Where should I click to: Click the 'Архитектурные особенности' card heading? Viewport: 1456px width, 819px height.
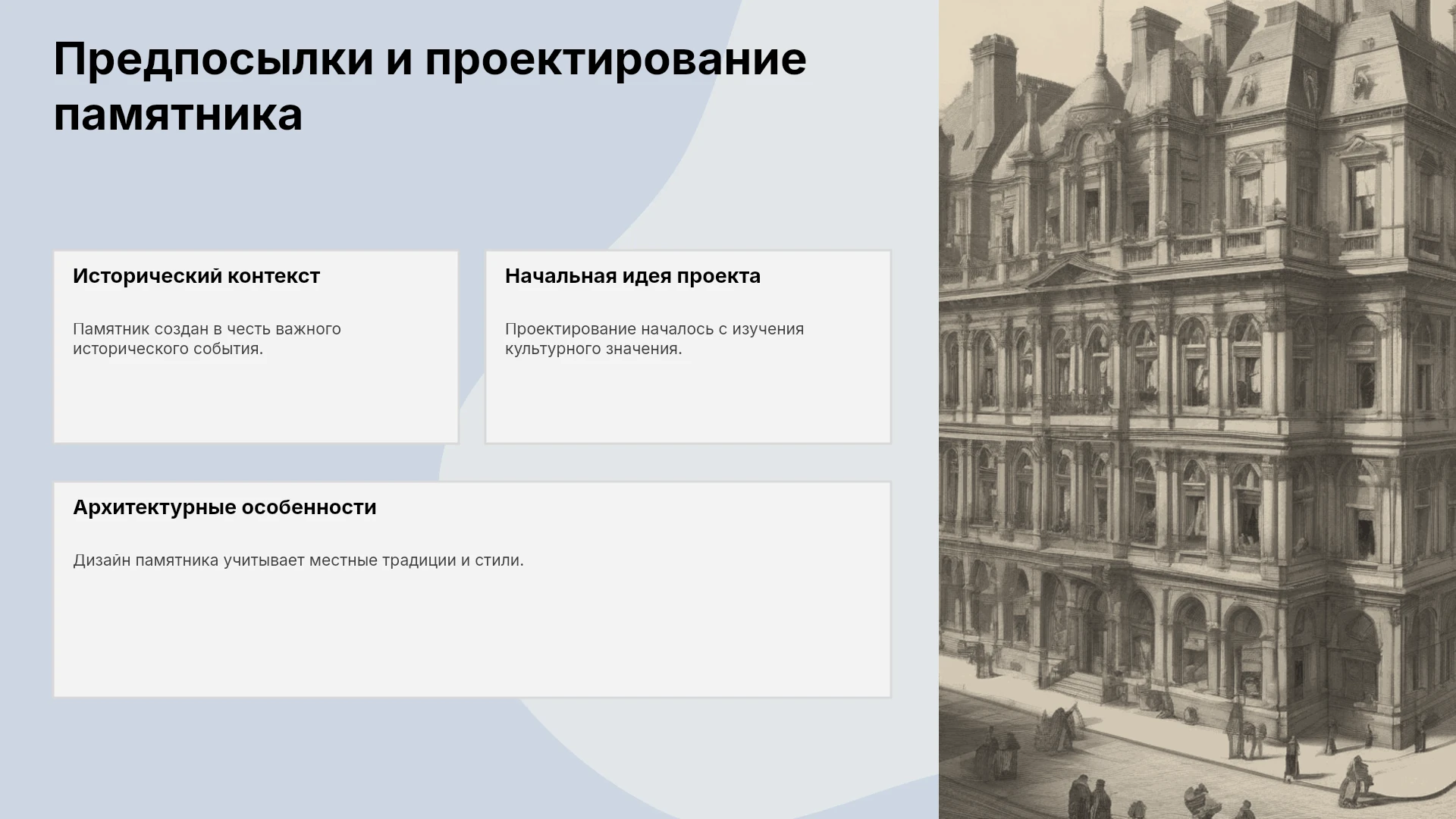(x=224, y=507)
